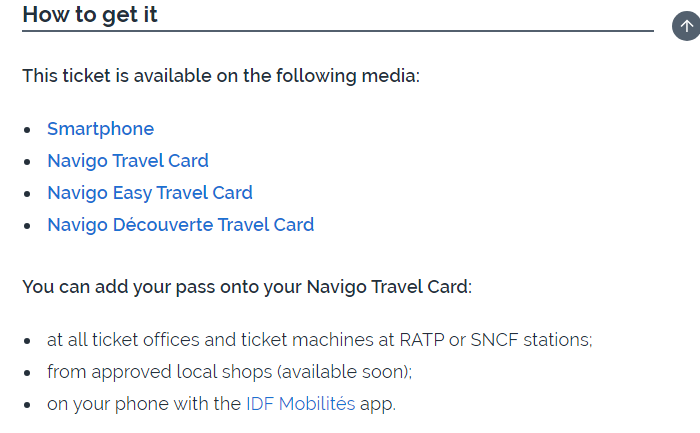Screen dimensions: 700x433
Task: Follow the Navigo Easy Travel Card link
Action: 150,193
